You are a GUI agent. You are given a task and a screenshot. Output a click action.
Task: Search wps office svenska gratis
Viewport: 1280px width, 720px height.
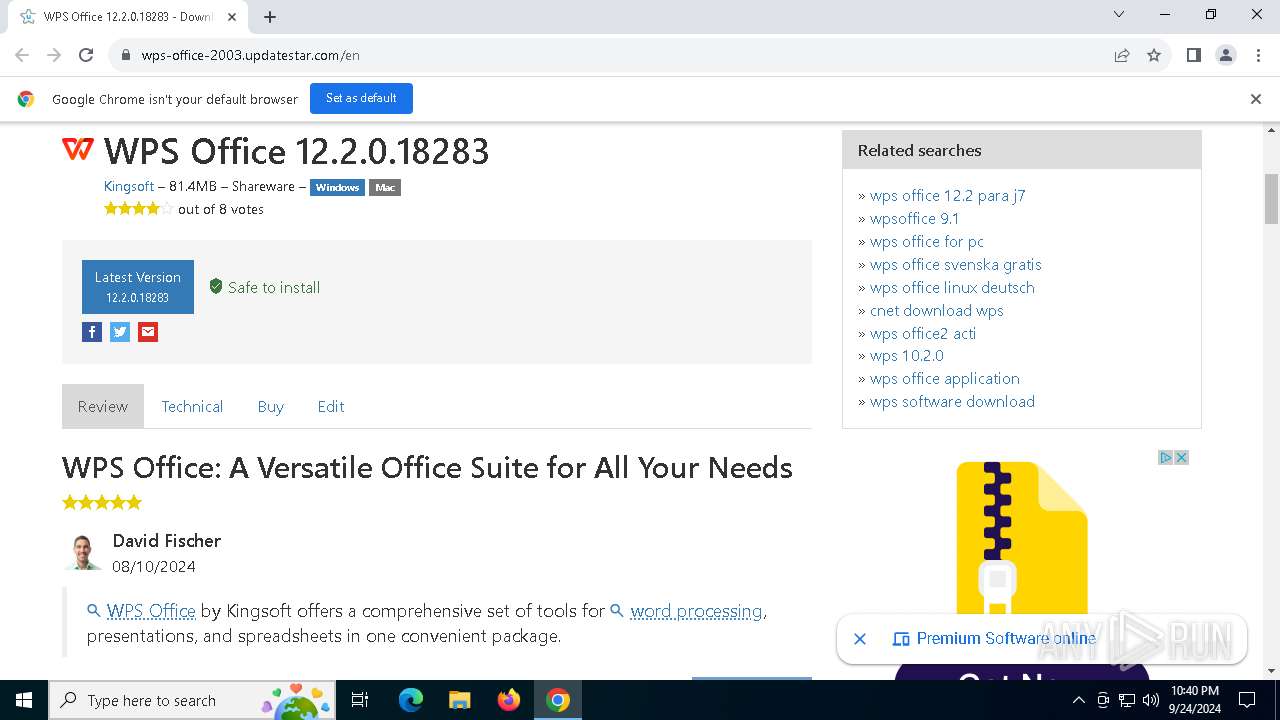(956, 265)
